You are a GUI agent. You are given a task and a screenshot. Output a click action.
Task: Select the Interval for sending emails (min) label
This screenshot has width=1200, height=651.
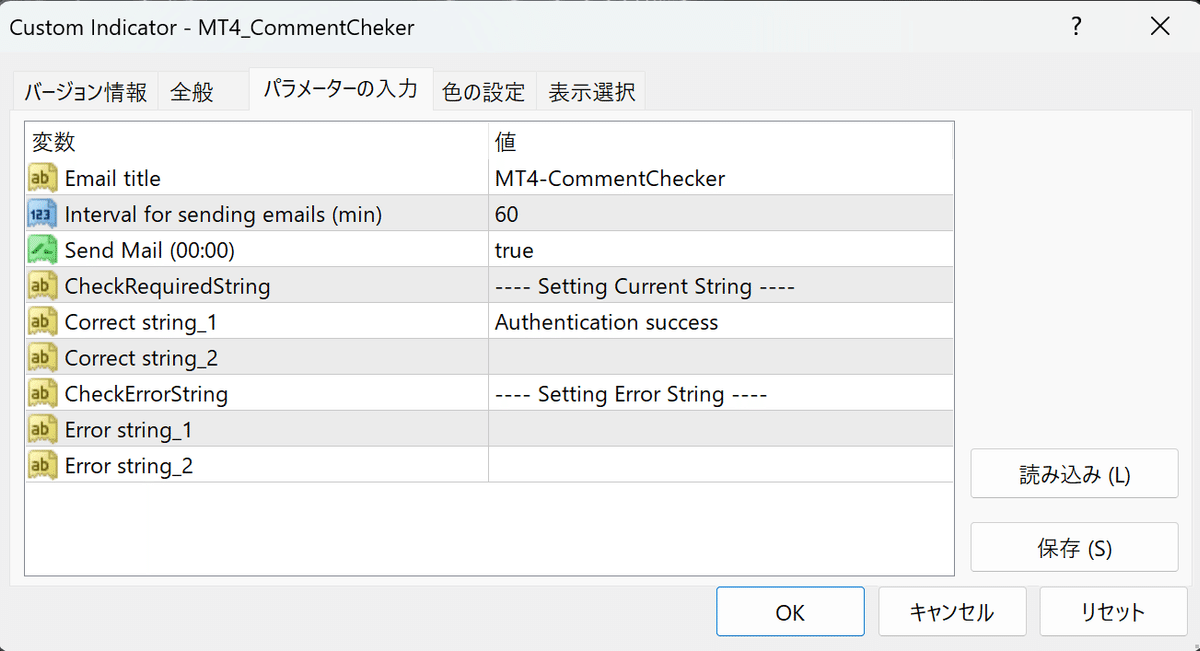(x=224, y=215)
